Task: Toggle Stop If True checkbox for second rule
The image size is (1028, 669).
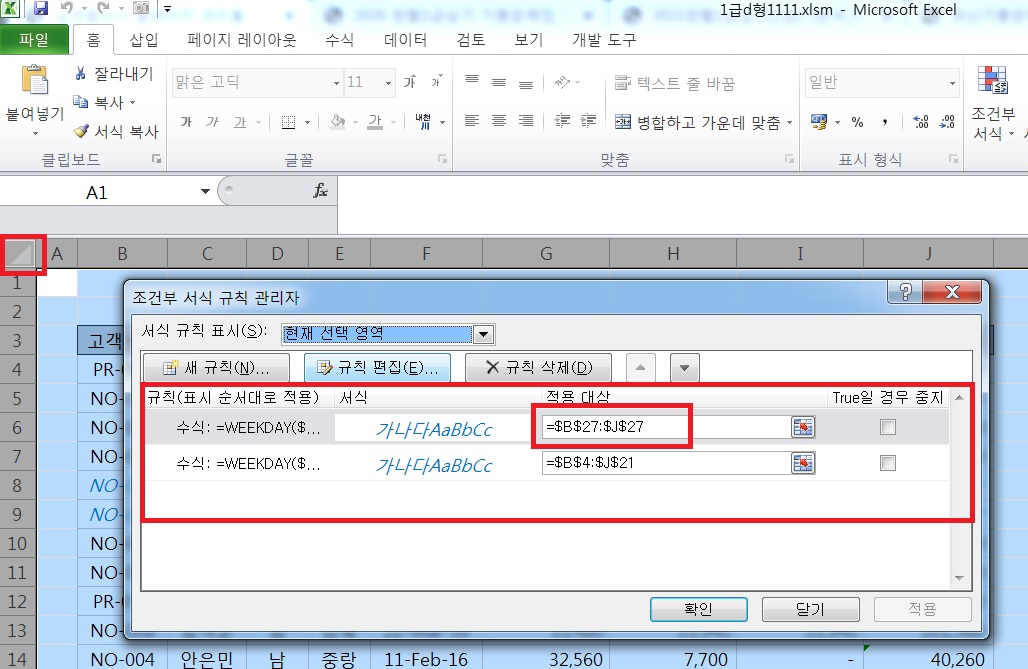Action: (888, 463)
